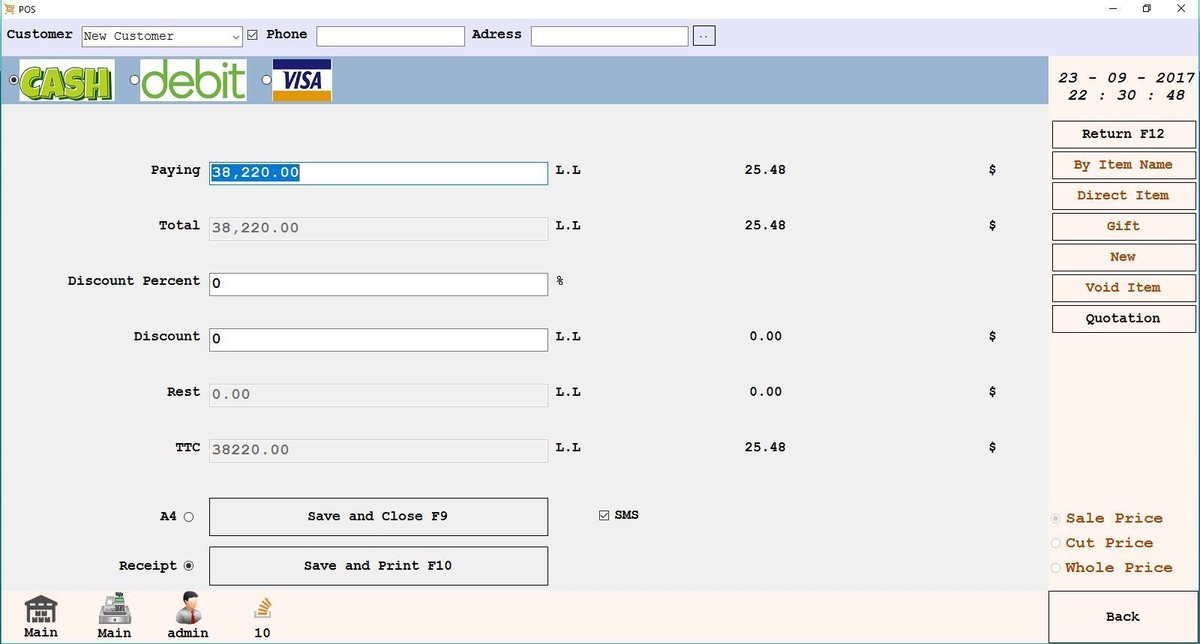This screenshot has height=644, width=1200.
Task: Click the New button
Action: (x=1123, y=257)
